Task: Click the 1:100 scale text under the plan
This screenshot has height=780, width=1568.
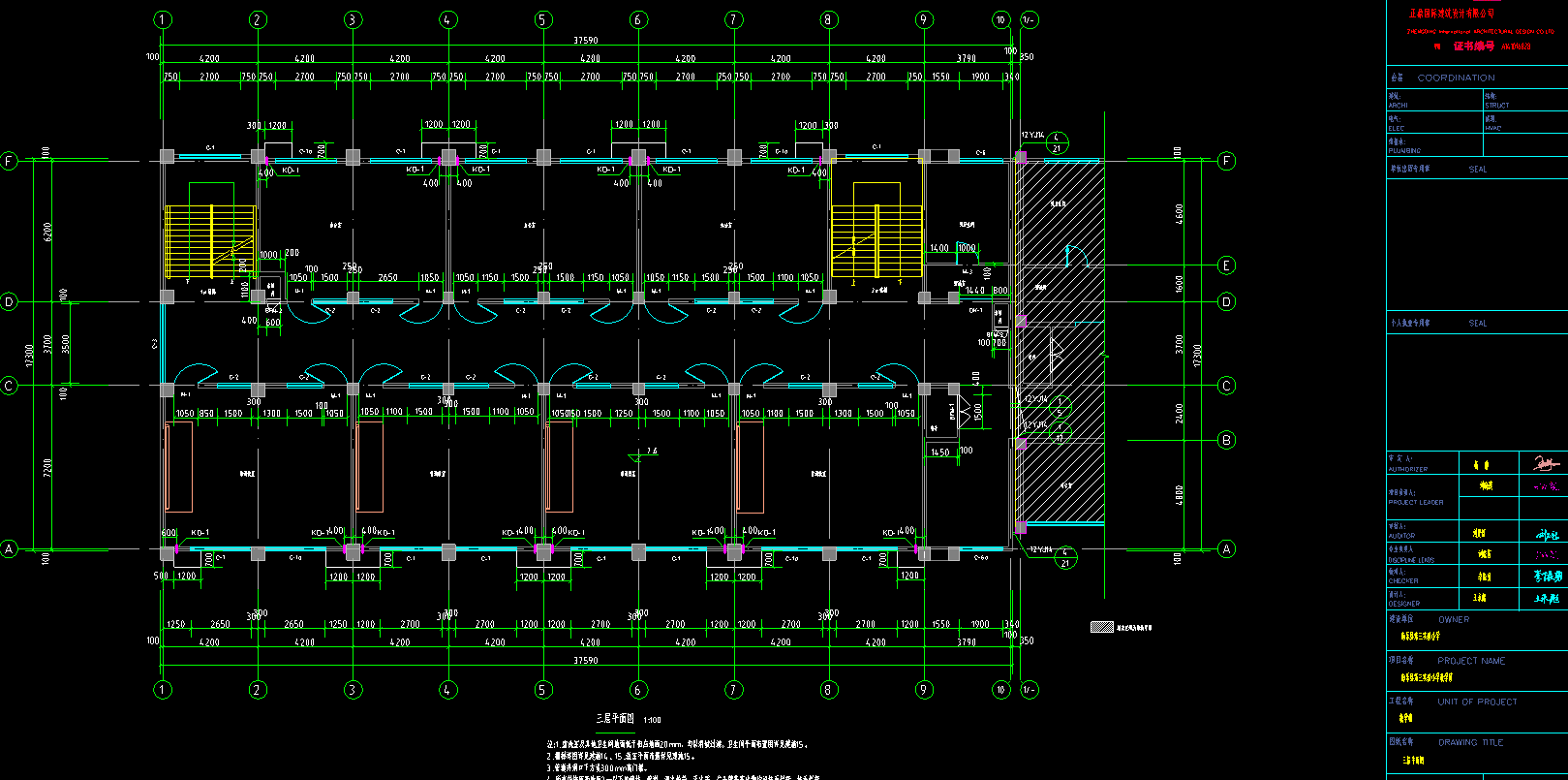Action: 653,720
